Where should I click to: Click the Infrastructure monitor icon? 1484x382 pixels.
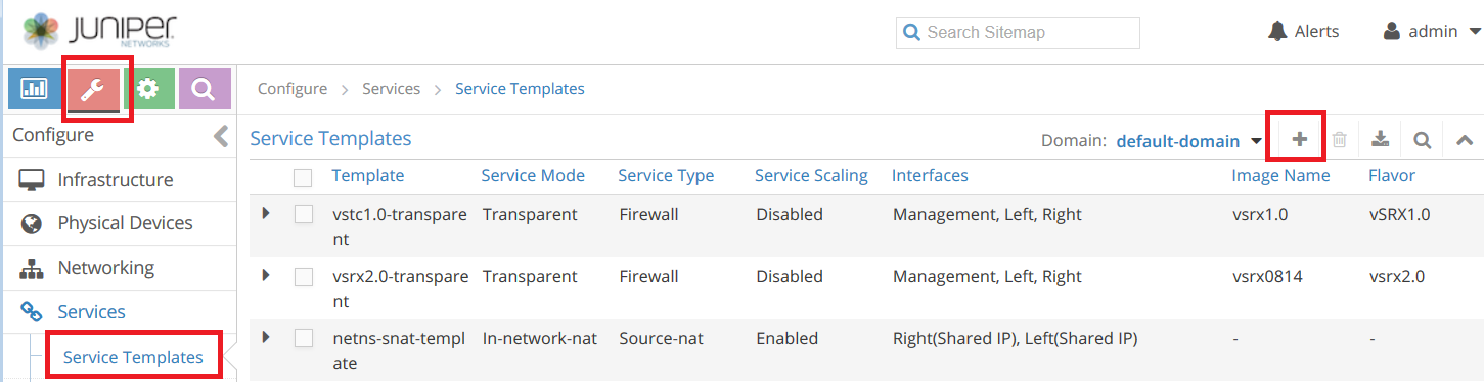[x=32, y=180]
